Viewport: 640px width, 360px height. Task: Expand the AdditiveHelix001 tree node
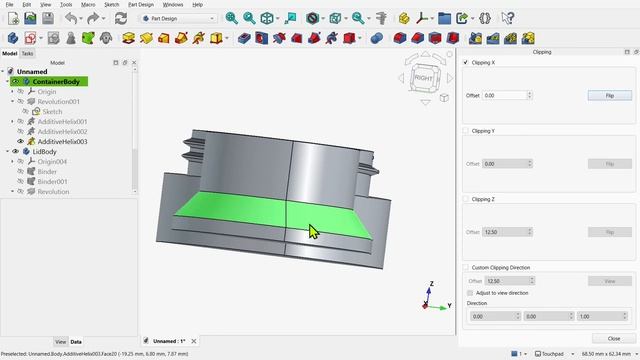point(12,122)
